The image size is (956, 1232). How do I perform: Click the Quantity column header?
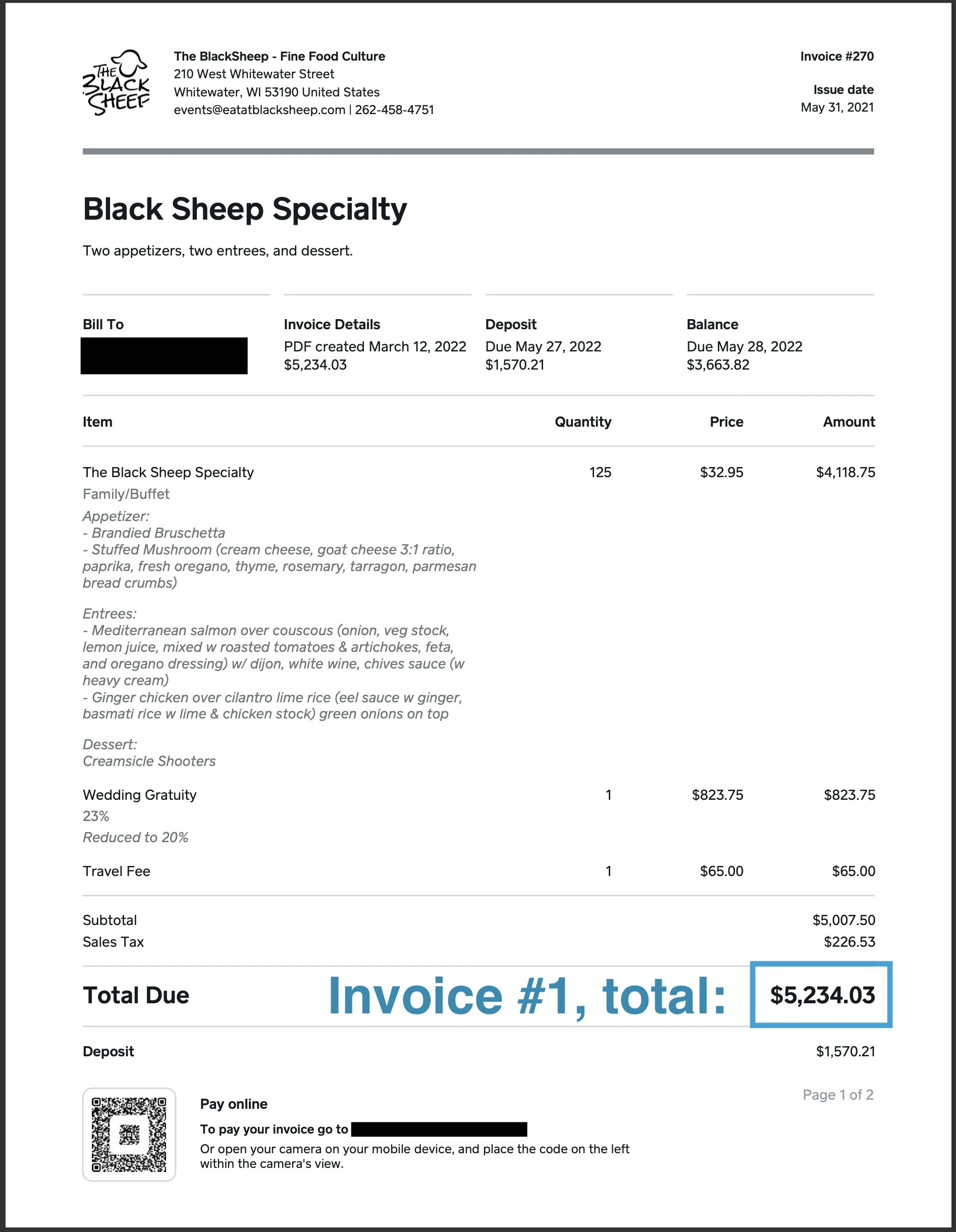pos(582,422)
